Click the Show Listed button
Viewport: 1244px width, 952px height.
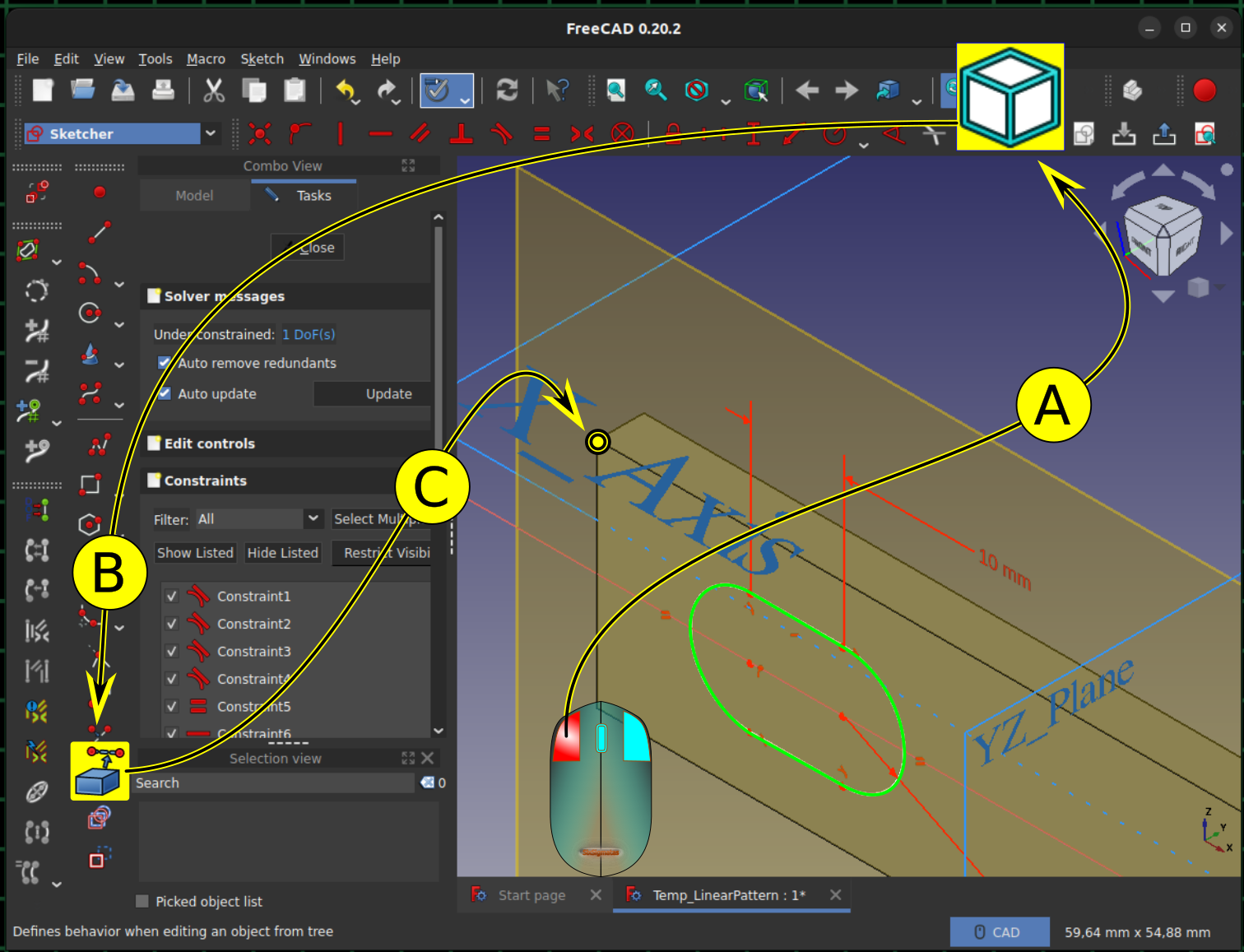[195, 553]
